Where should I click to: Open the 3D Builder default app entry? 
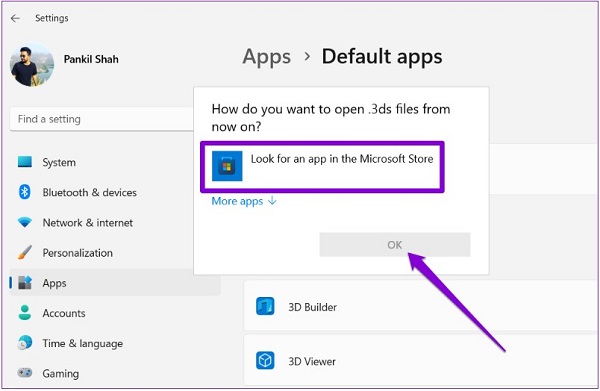coord(421,306)
